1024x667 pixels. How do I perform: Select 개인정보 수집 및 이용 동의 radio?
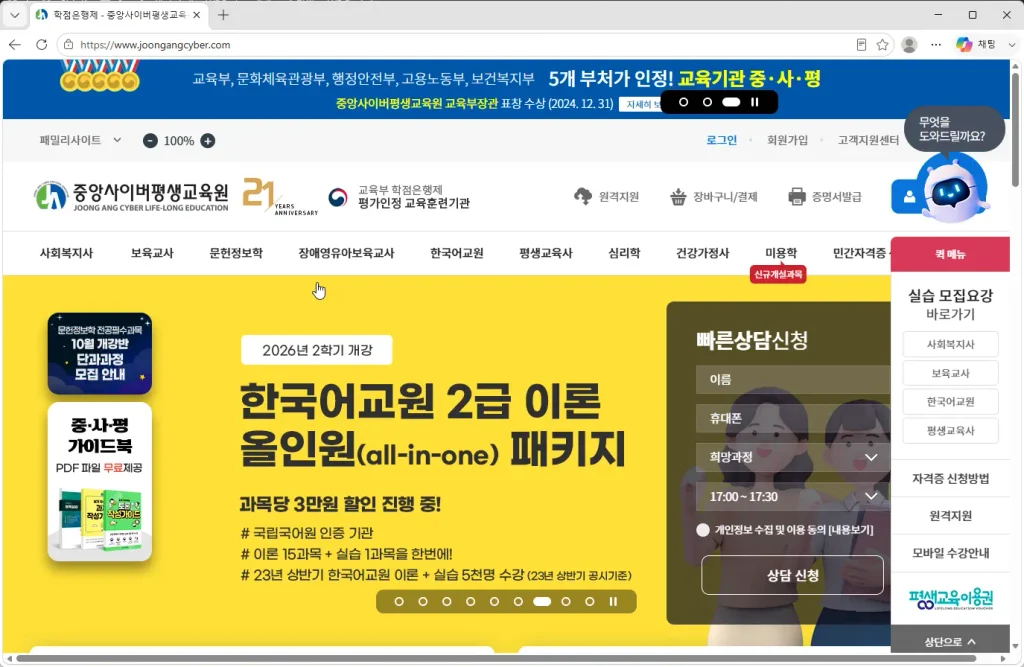click(x=703, y=530)
